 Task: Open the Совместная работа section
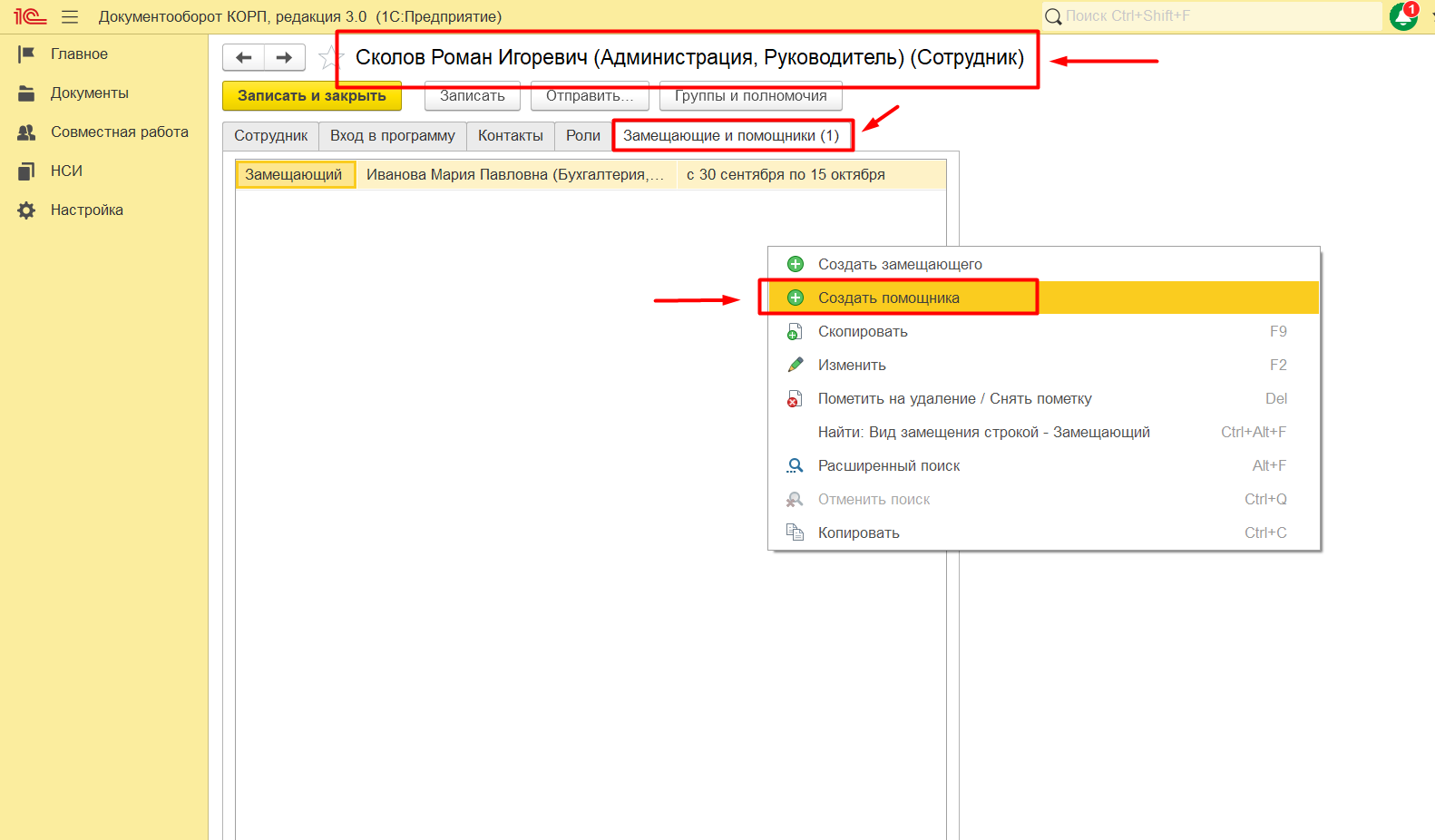(x=120, y=132)
